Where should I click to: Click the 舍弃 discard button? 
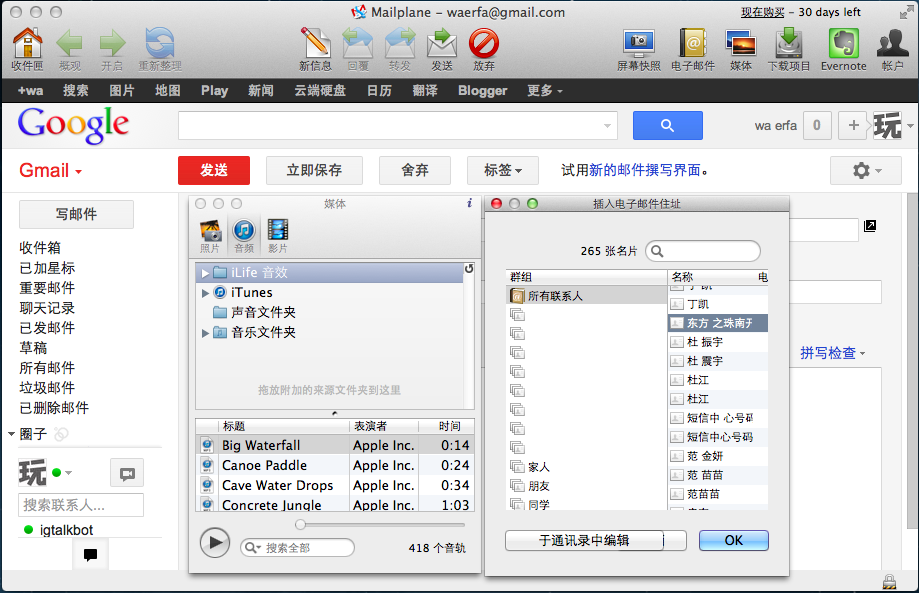pos(415,171)
